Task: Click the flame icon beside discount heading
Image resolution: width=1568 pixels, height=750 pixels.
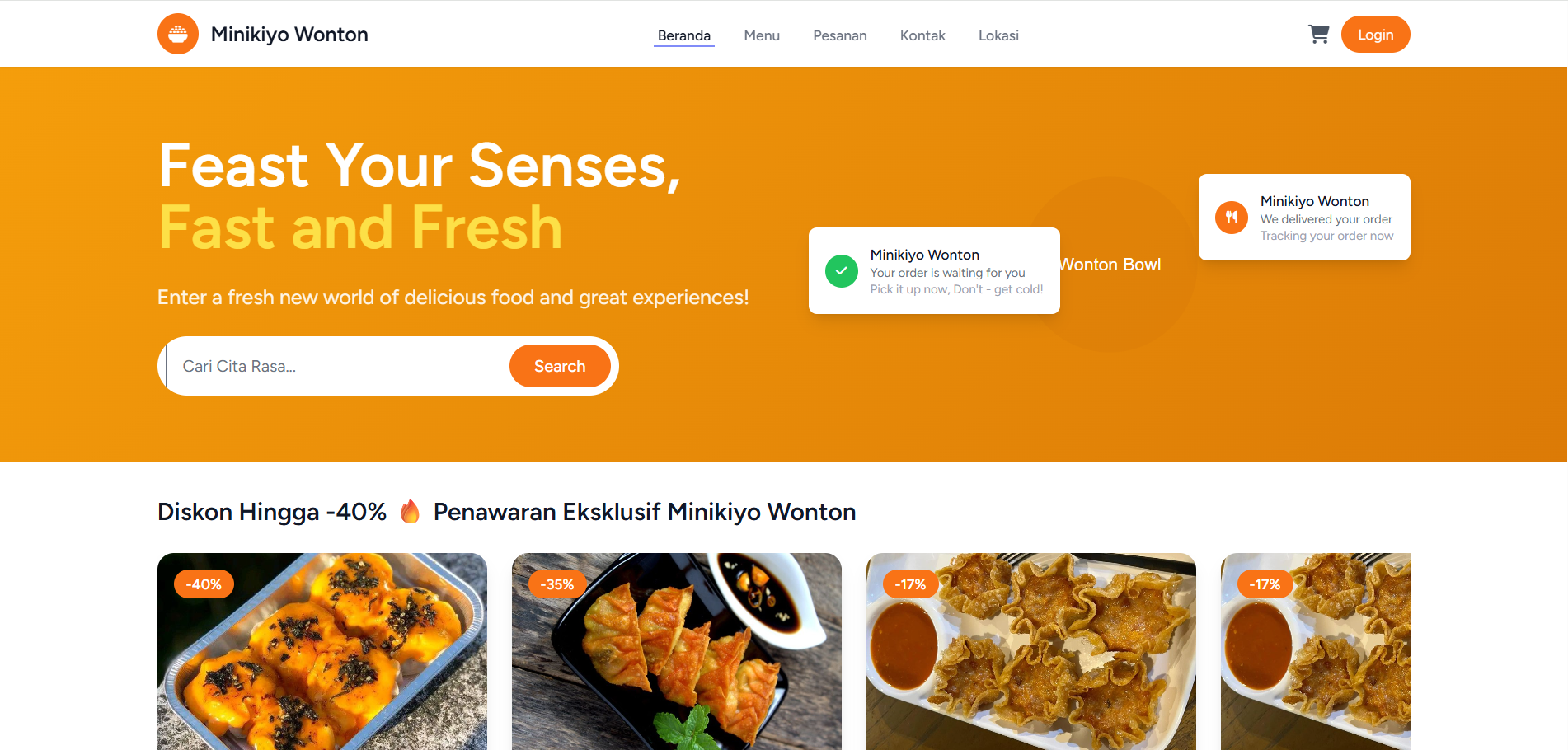Action: (410, 512)
